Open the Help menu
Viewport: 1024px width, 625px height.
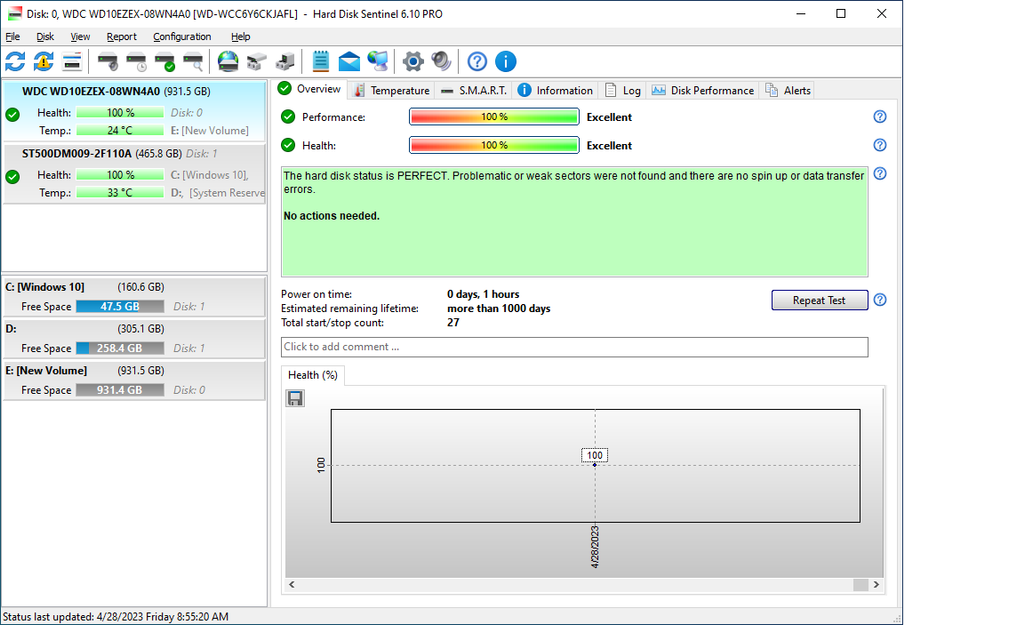[240, 37]
